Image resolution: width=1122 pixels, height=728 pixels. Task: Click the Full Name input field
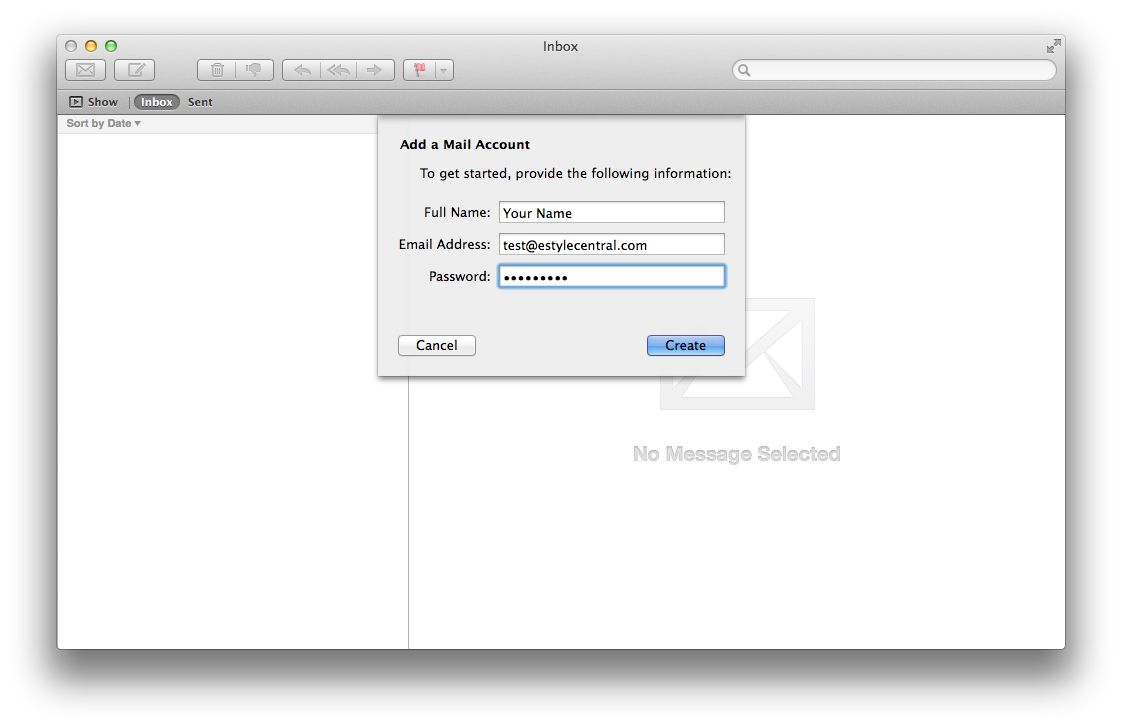[612, 213]
